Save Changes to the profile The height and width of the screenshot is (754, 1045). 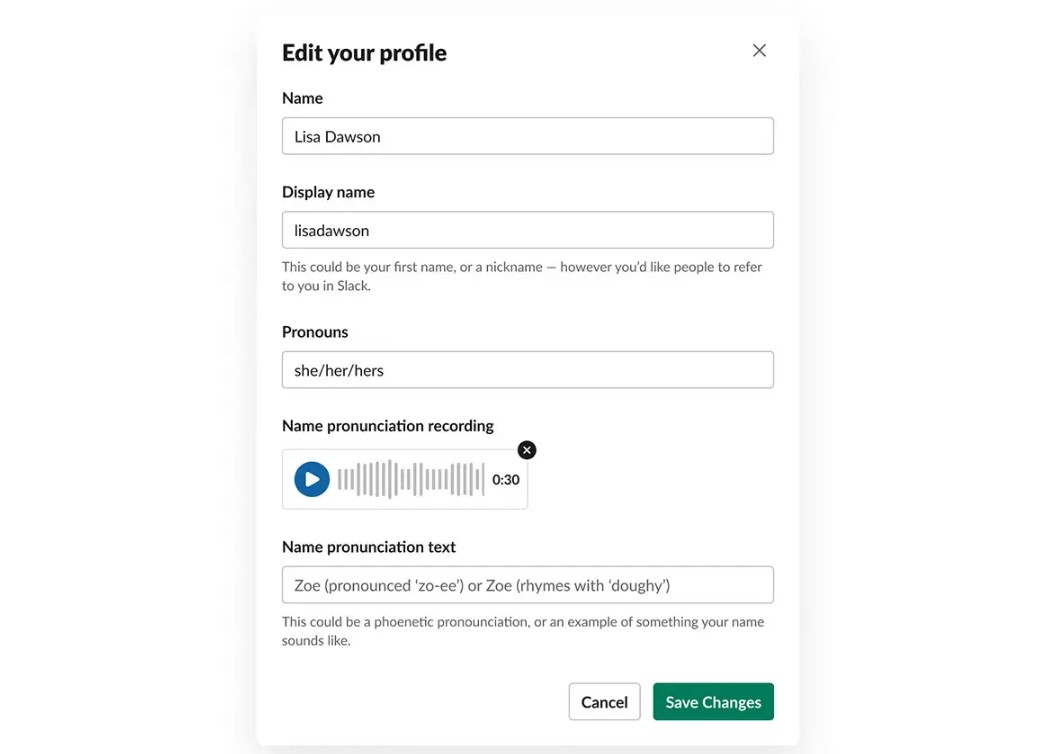tap(713, 701)
